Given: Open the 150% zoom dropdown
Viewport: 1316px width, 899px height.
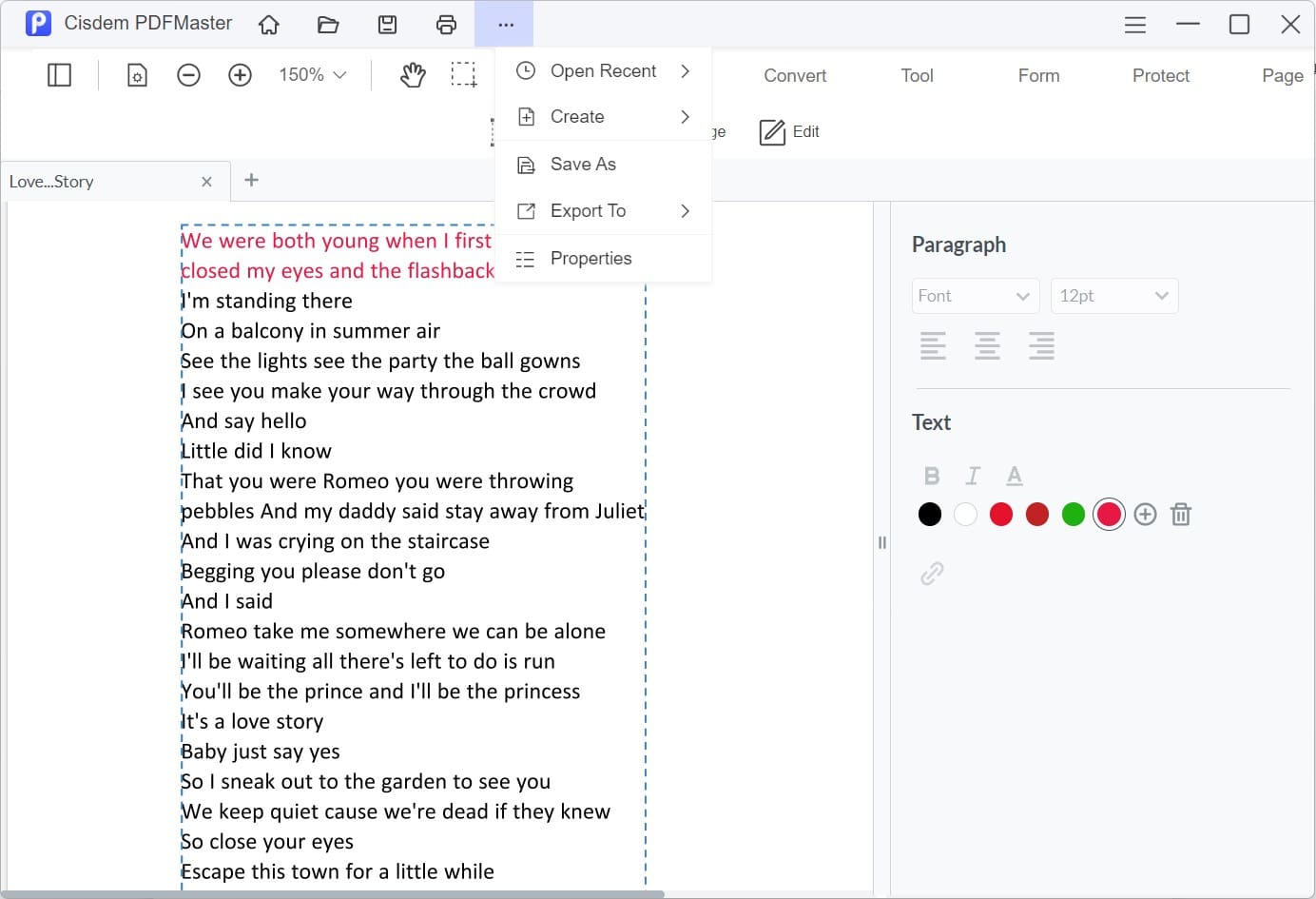Looking at the screenshot, I should point(312,74).
